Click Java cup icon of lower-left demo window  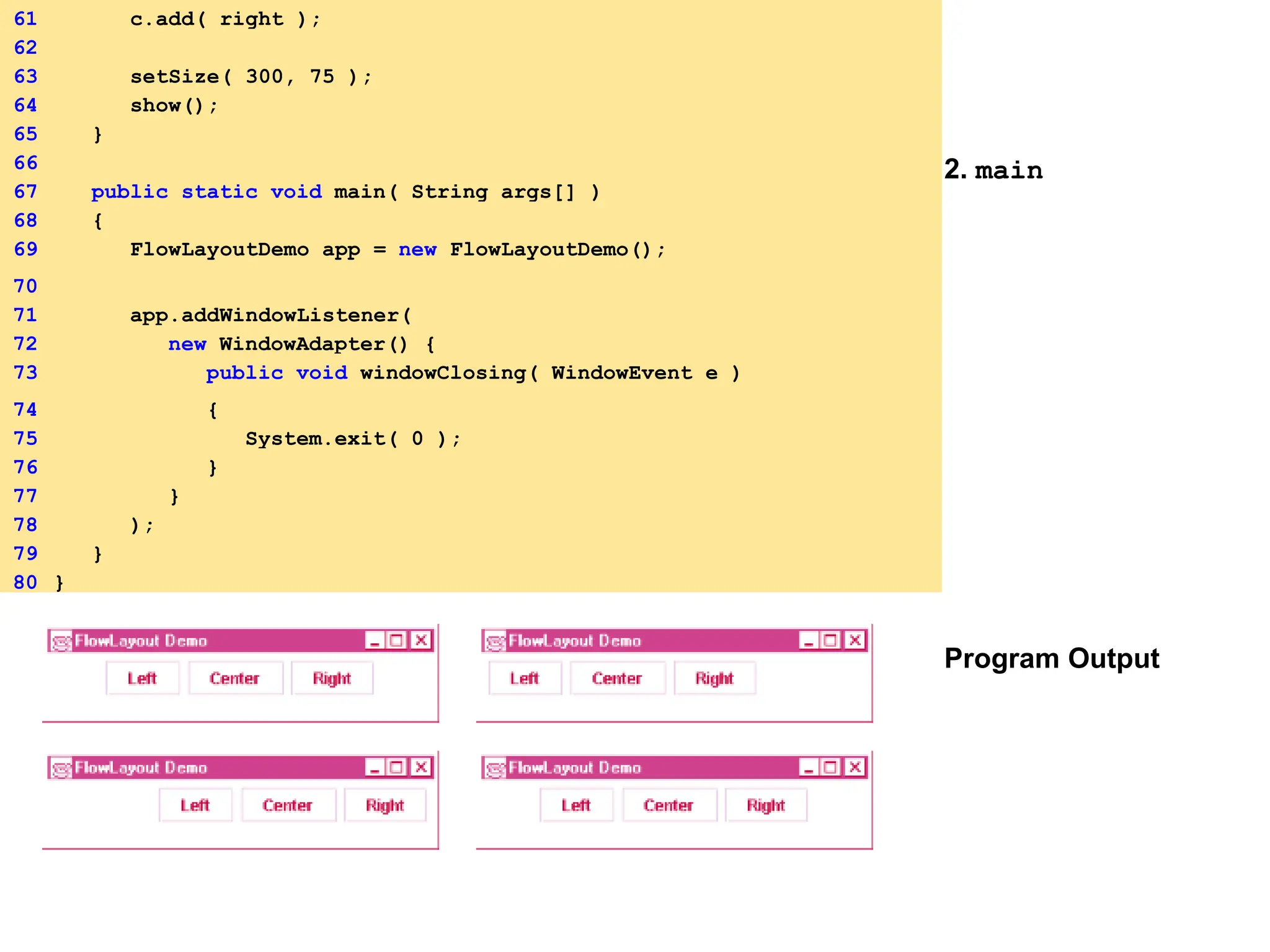[61, 769]
